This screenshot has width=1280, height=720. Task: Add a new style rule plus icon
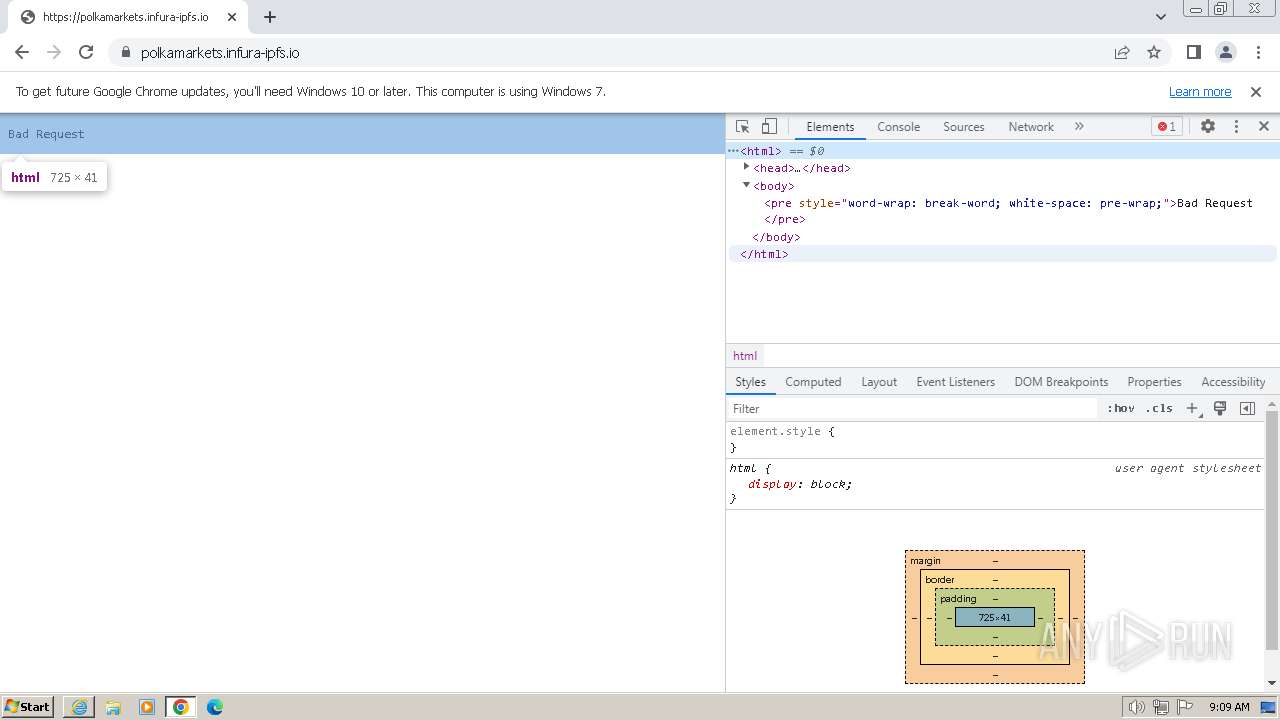(1192, 409)
